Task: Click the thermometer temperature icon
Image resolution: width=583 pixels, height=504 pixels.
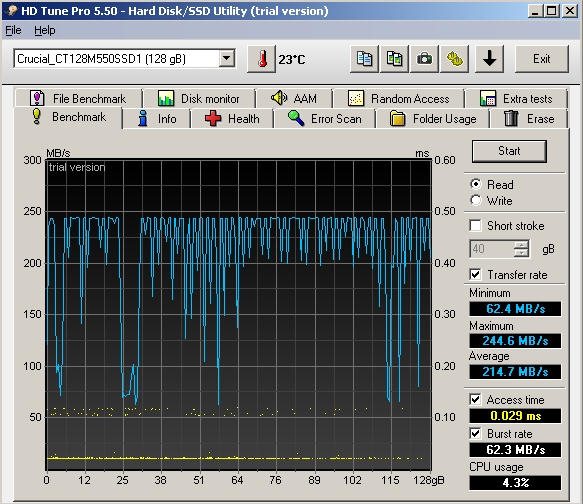Action: (261, 59)
